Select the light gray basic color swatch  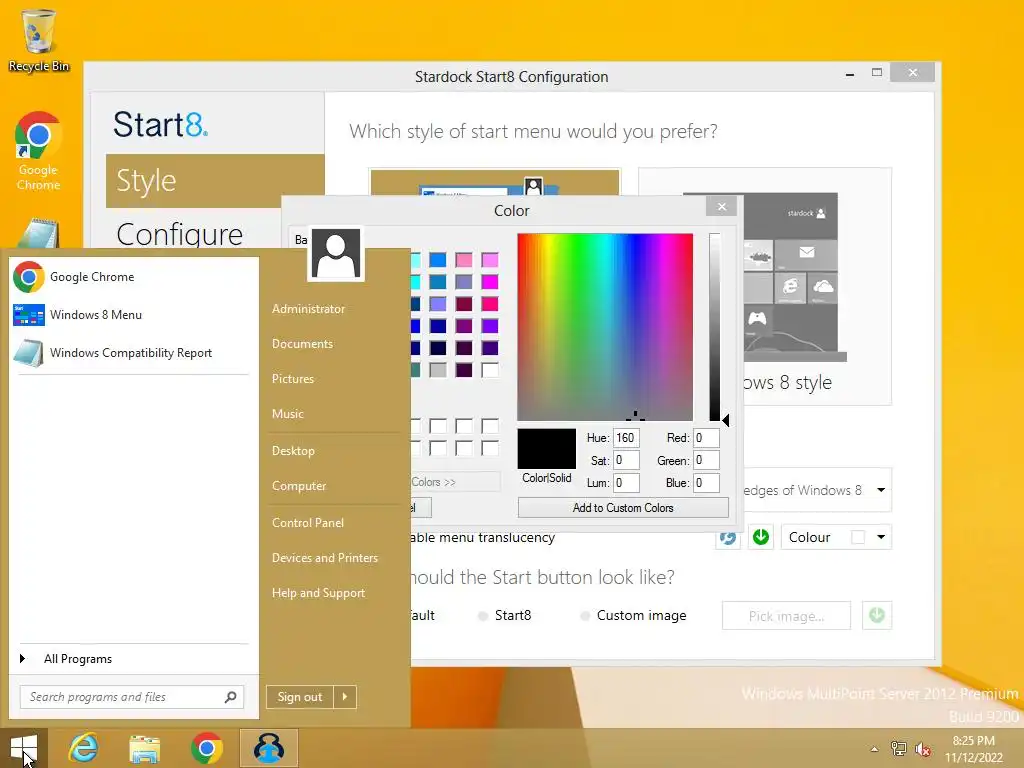pos(438,370)
